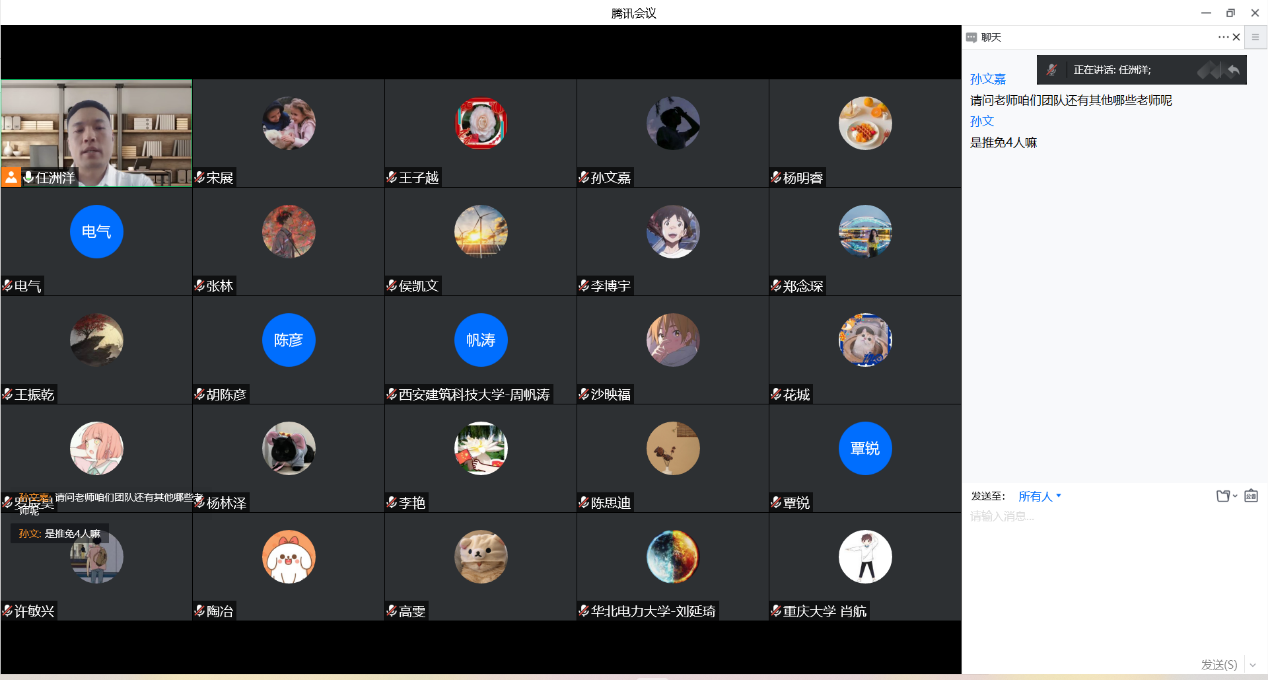Screen dimensions: 1268x680
Task: Click muted mic icon next to 宋展
Action: pos(199,177)
